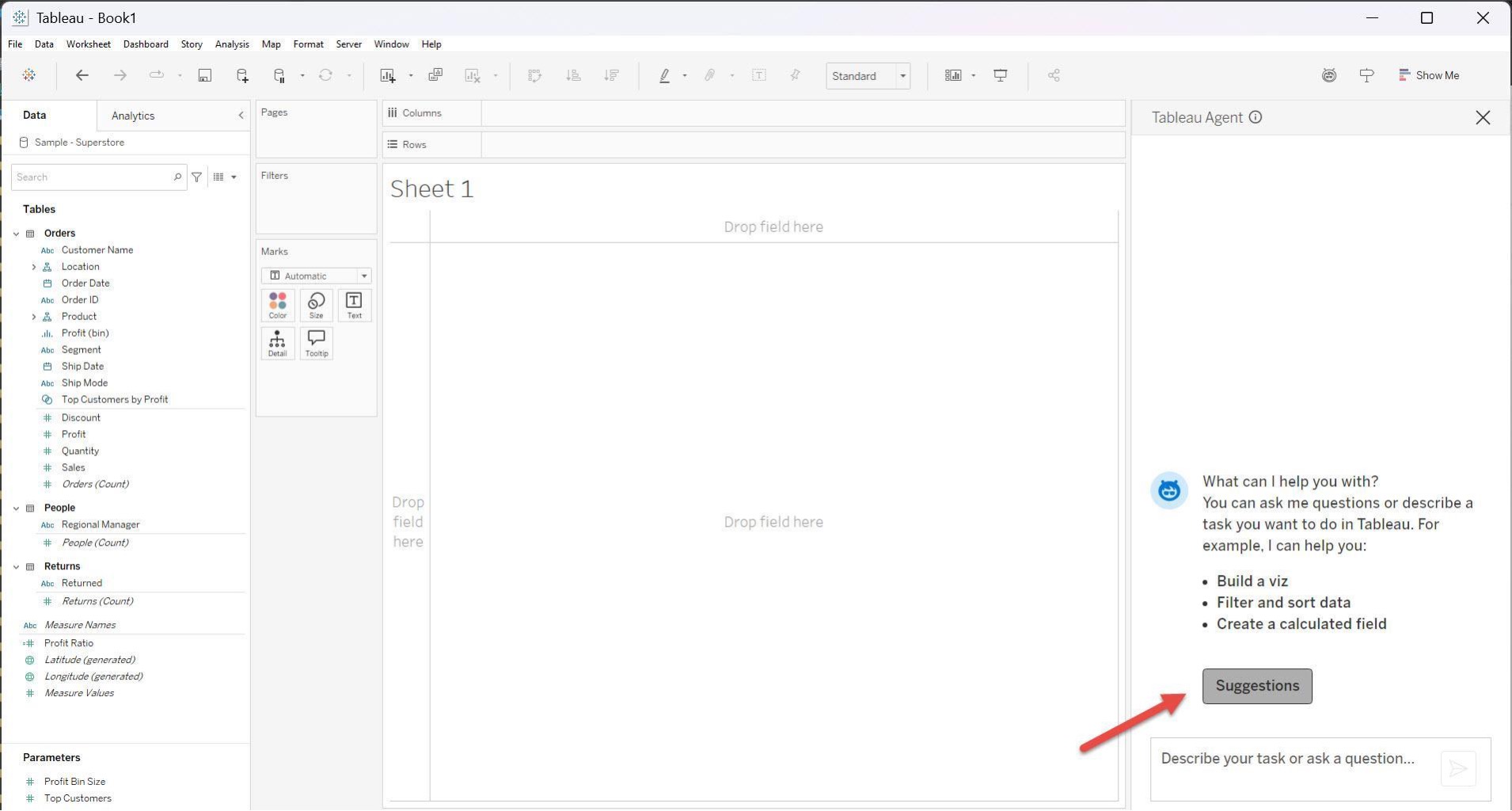Click the Suggestions button

pos(1256,686)
